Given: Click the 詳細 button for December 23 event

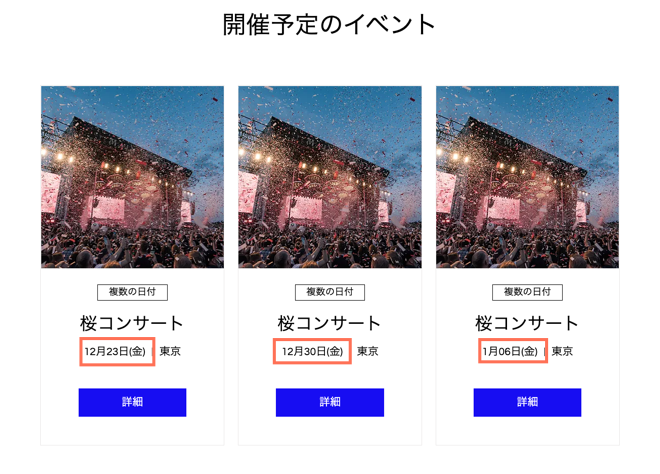Looking at the screenshot, I should [132, 402].
